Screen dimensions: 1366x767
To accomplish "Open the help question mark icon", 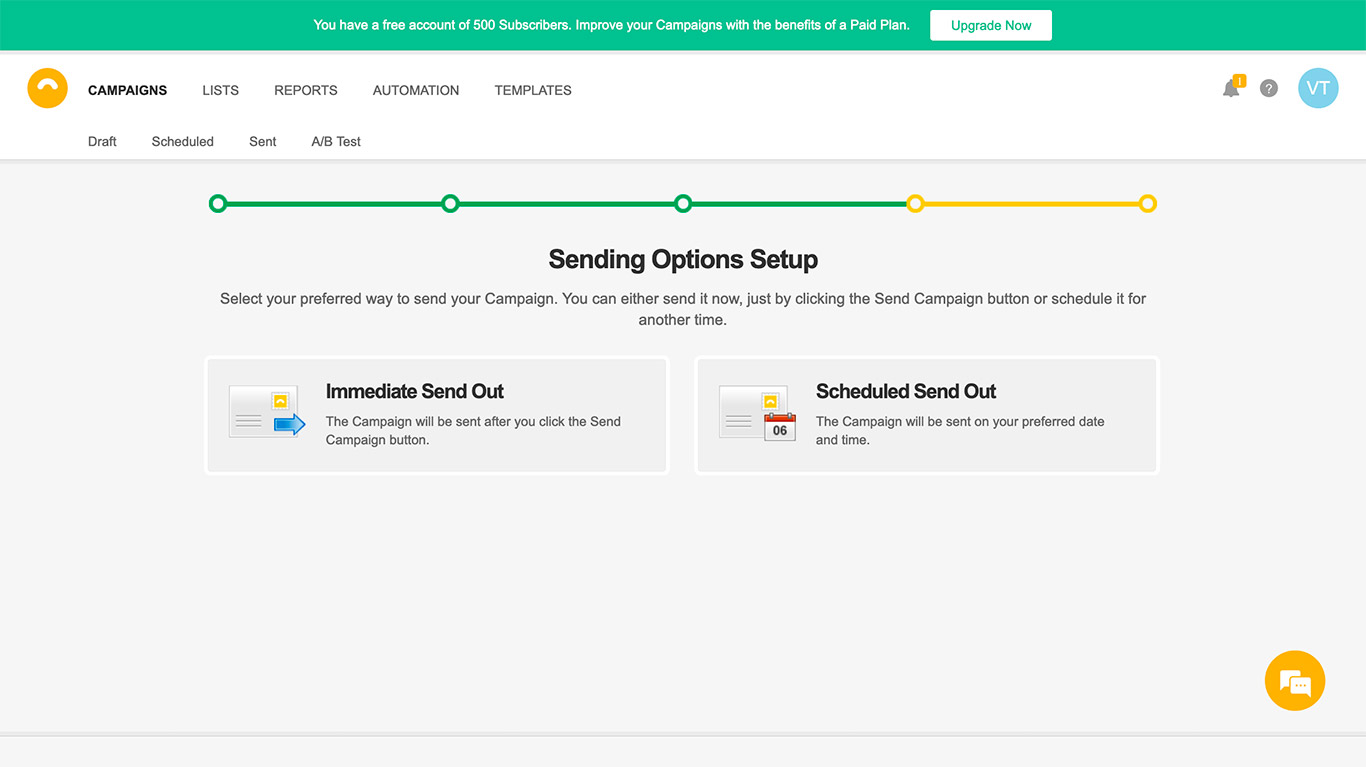I will point(1269,88).
